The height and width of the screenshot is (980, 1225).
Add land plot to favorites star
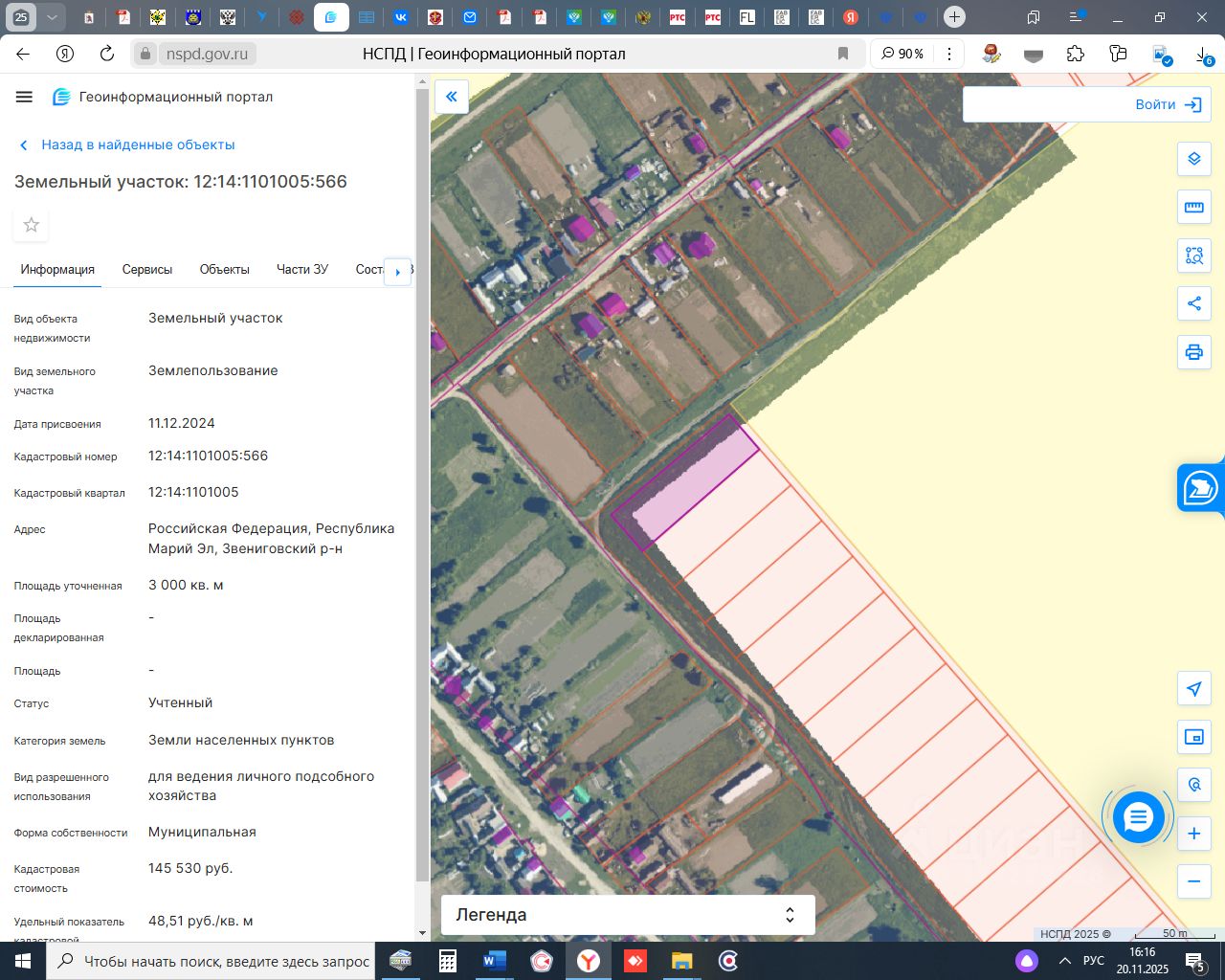point(32,225)
